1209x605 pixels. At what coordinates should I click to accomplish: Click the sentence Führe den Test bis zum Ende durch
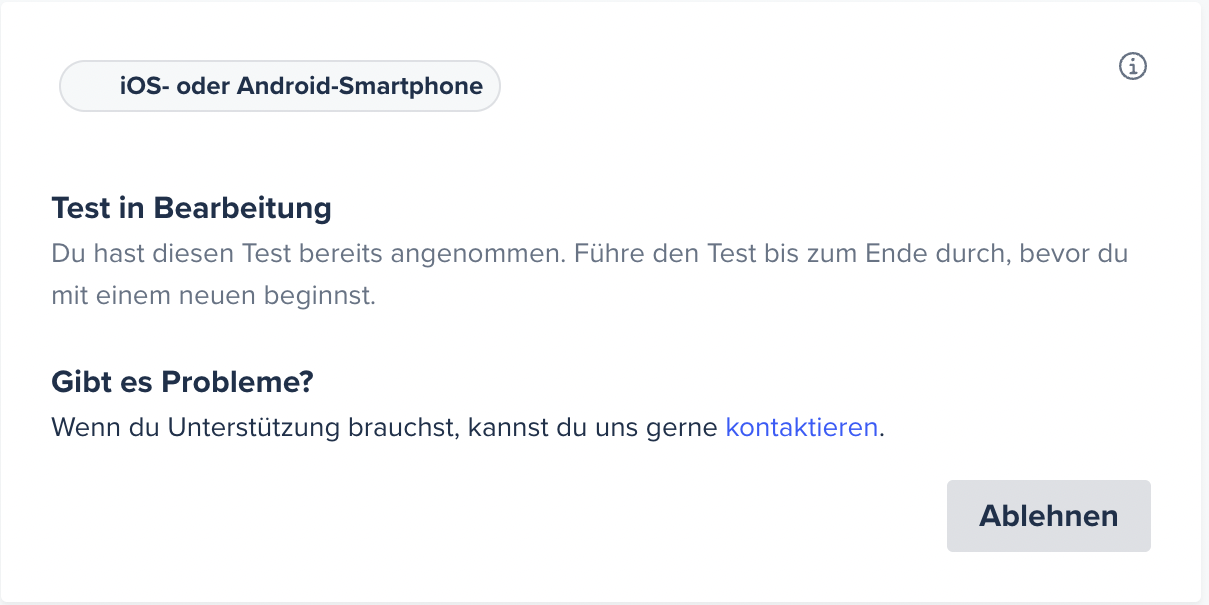click(790, 253)
